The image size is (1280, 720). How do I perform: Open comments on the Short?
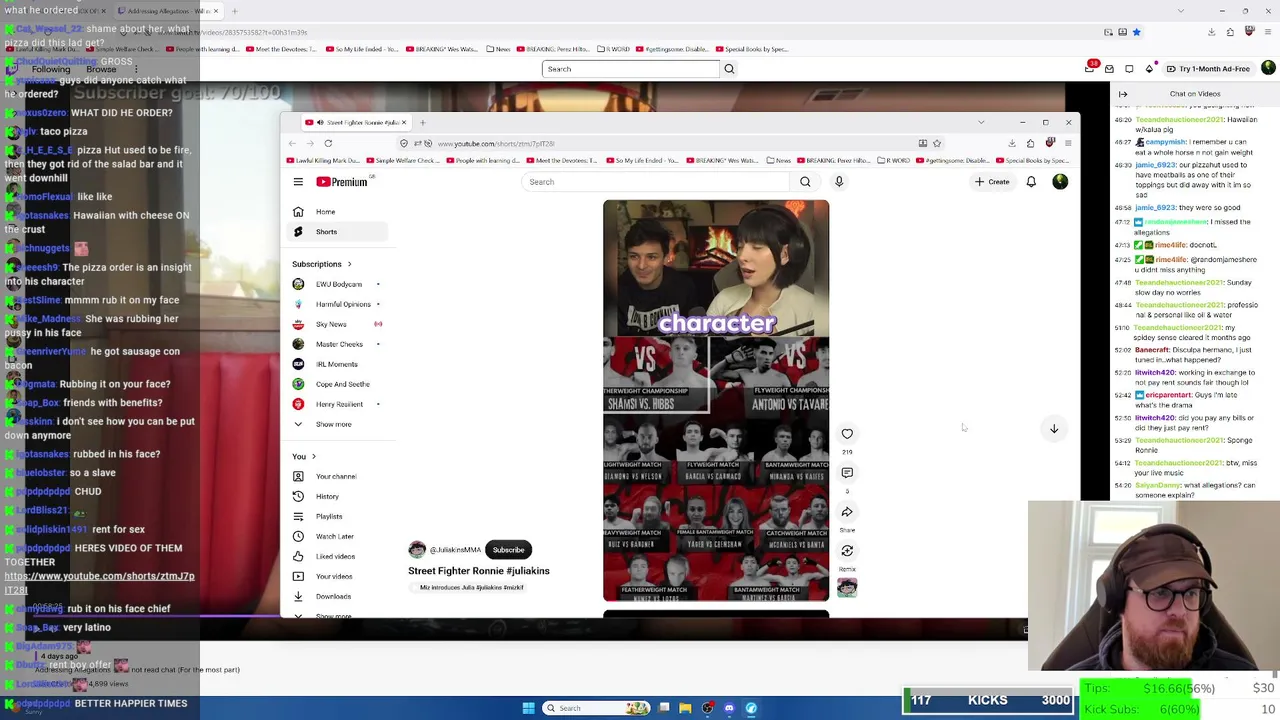click(847, 473)
